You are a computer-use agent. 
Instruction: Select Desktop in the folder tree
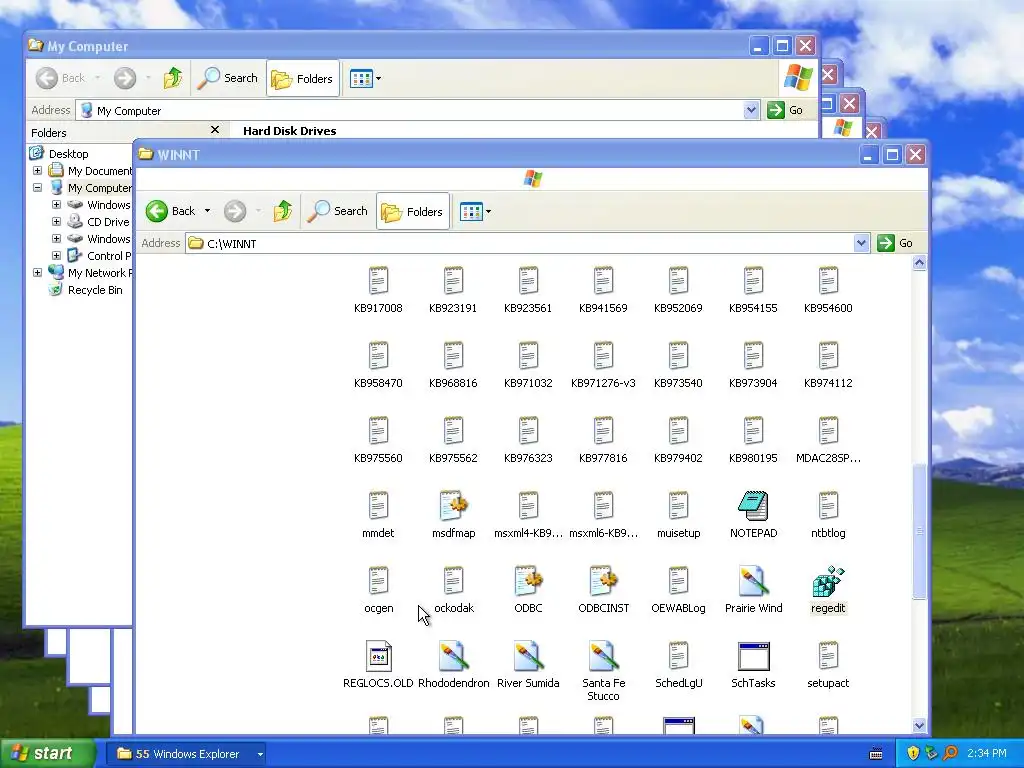pos(68,153)
